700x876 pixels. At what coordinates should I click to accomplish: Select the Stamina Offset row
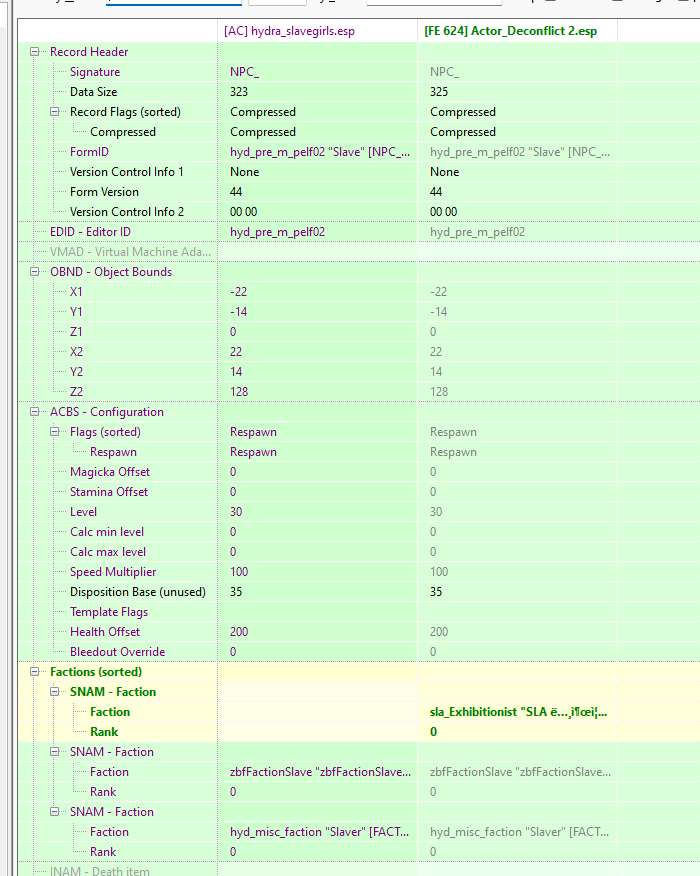coord(109,492)
